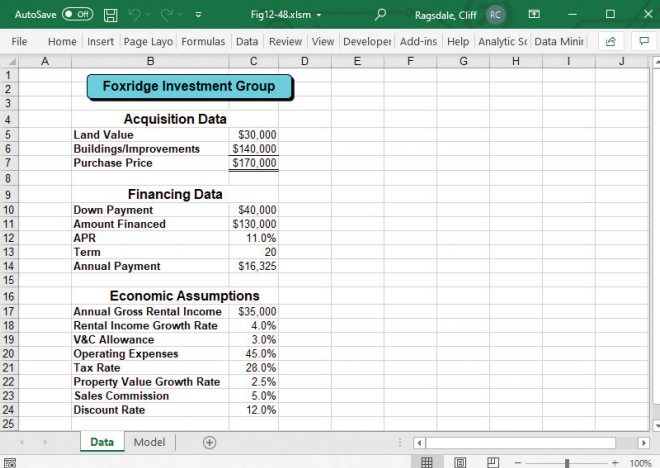Open the Review ribbon tab
The image size is (660, 468).
coord(285,41)
